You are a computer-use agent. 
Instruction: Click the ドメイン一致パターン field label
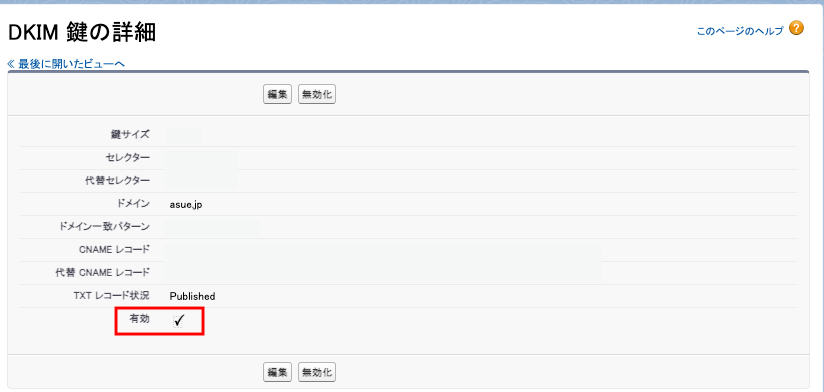(x=102, y=226)
